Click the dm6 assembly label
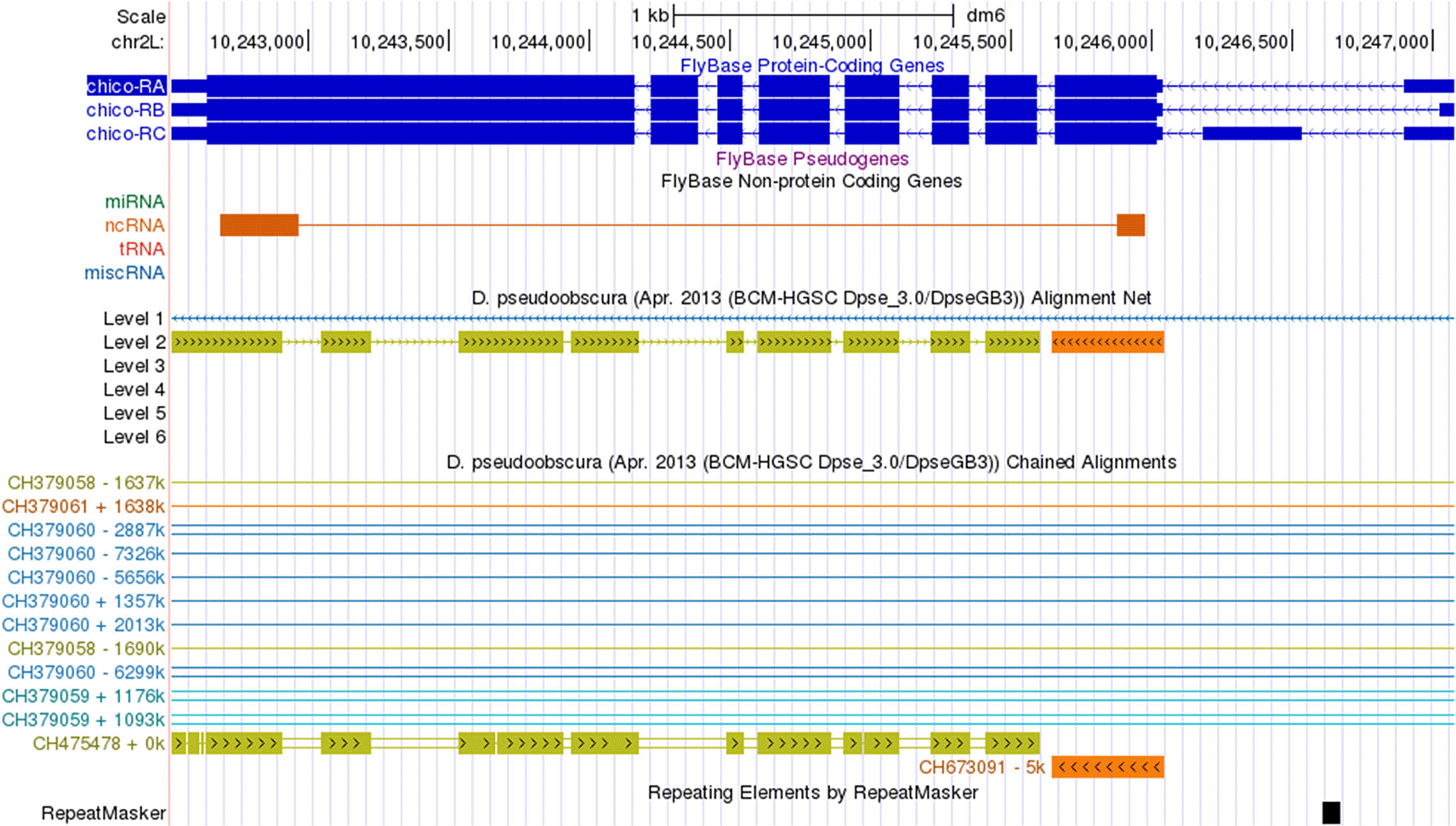1456x826 pixels. [986, 15]
